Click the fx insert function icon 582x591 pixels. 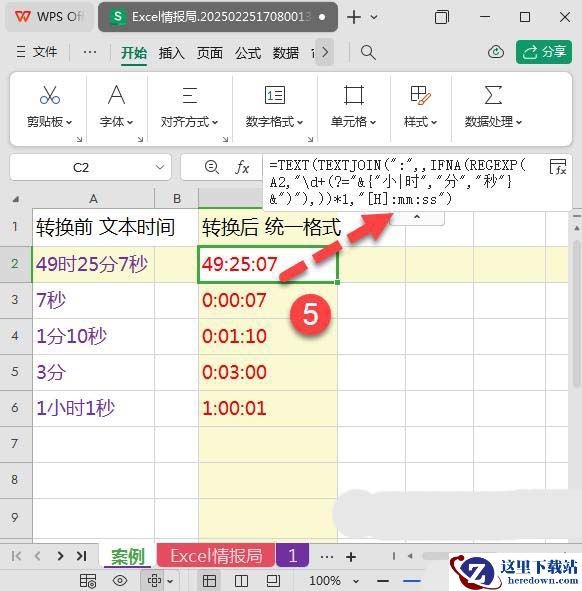[x=242, y=167]
